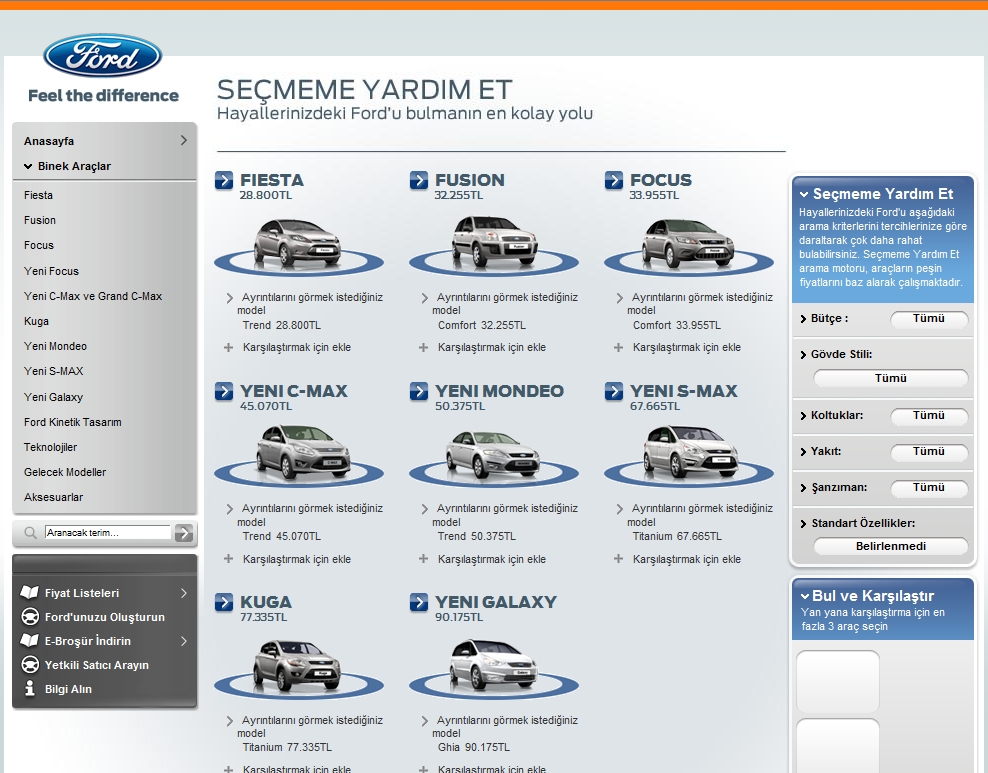Collapse the Seçmeme Yardım Et panel
This screenshot has width=988, height=773.
[804, 195]
